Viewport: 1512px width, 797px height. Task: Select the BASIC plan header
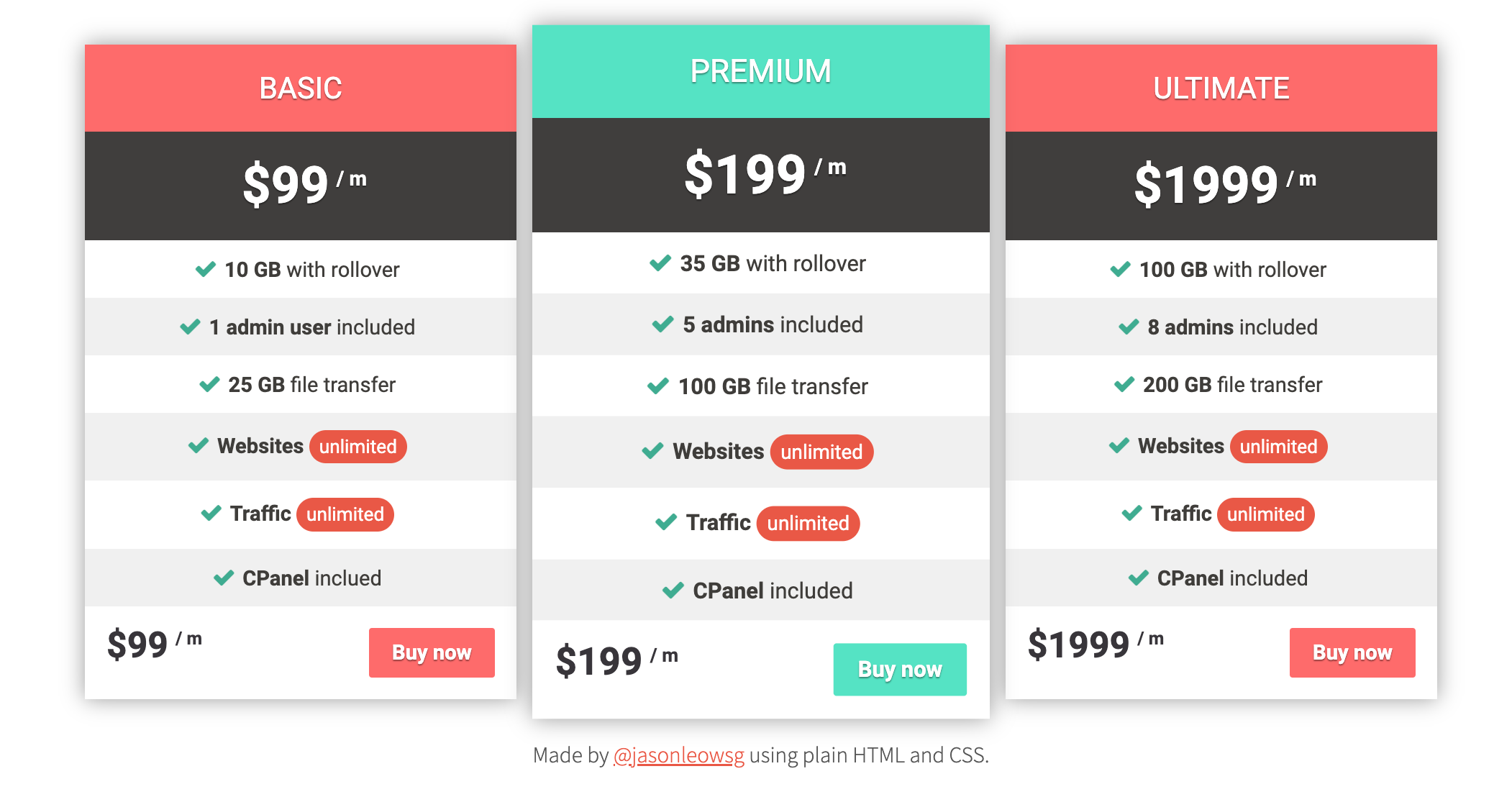pos(301,88)
